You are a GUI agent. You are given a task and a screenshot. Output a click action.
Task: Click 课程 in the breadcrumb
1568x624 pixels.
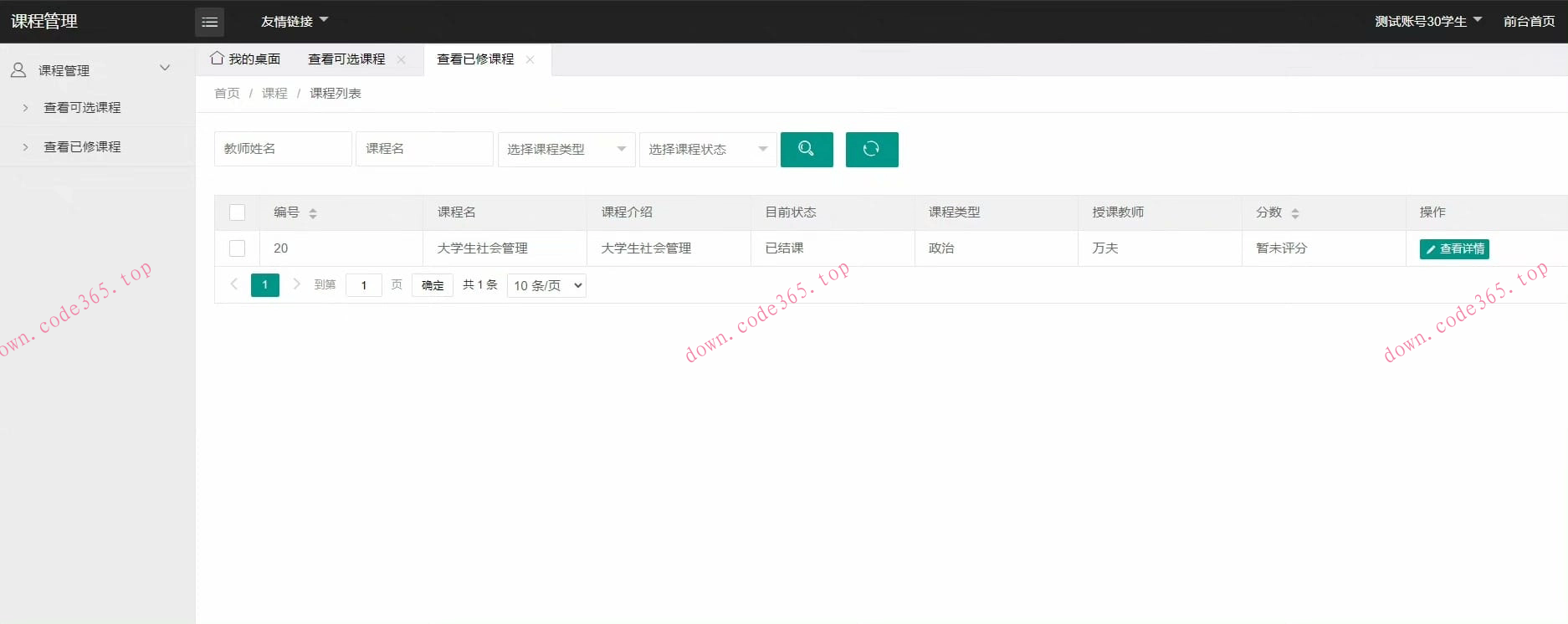(274, 93)
